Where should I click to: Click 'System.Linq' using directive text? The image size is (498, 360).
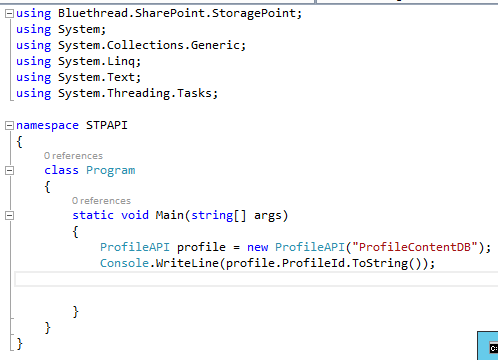97,61
